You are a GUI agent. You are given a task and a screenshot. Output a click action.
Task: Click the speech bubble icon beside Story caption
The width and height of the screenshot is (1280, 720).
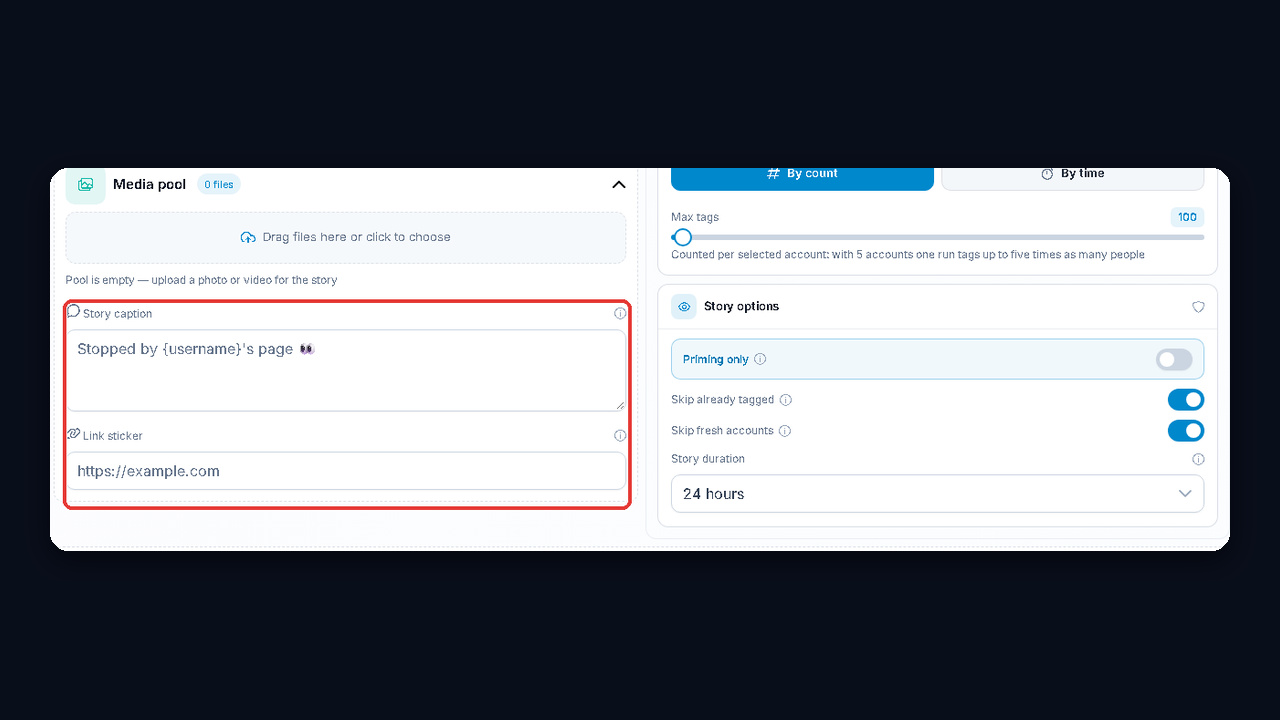(x=73, y=312)
